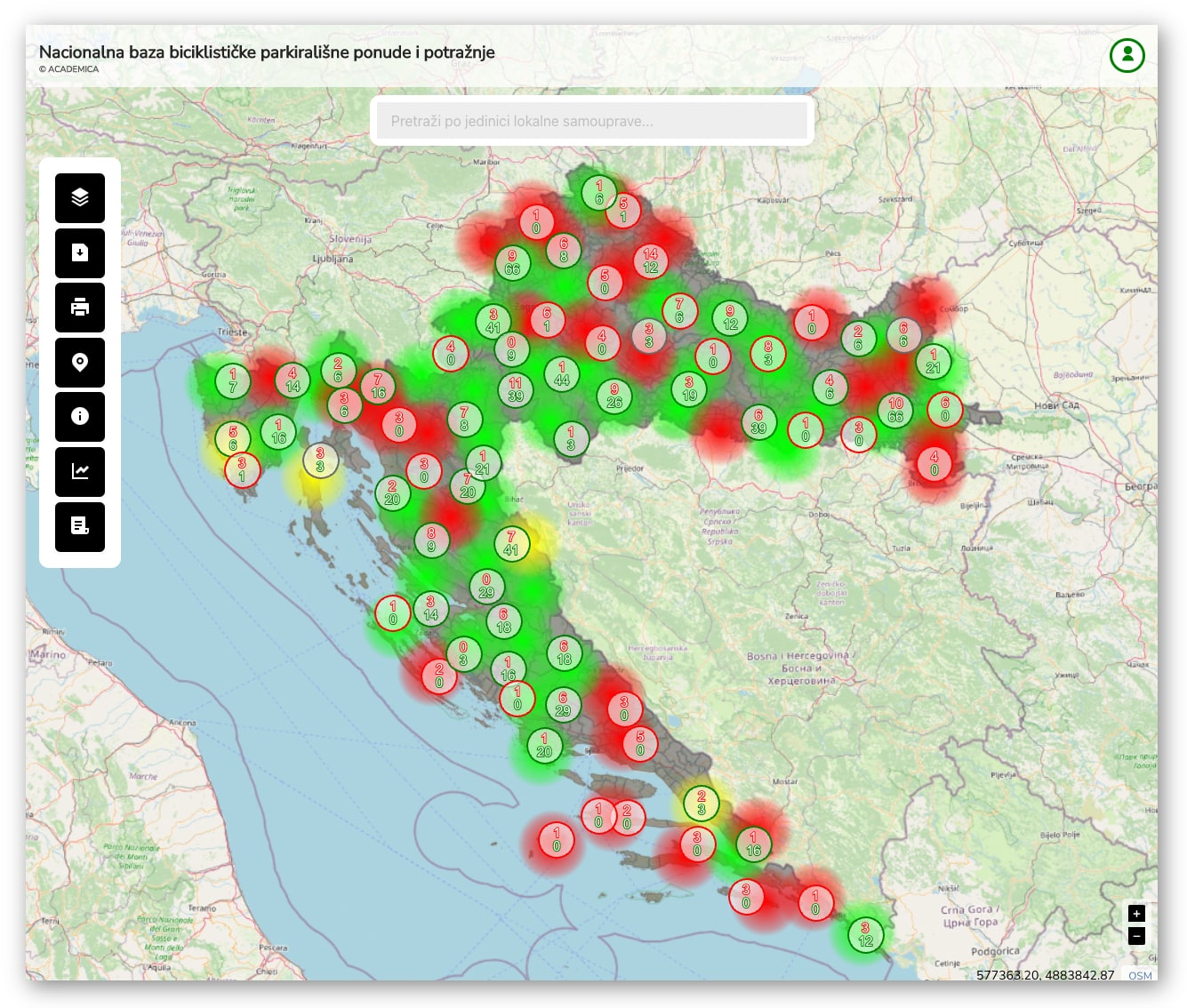
Task: Select the green cluster marker 9/66
Action: [x=512, y=262]
